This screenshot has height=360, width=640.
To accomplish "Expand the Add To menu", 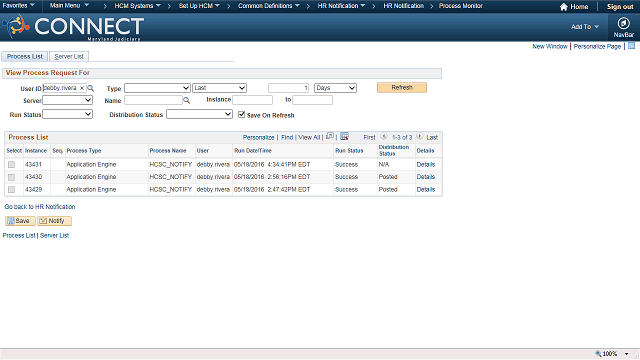I will pos(585,27).
